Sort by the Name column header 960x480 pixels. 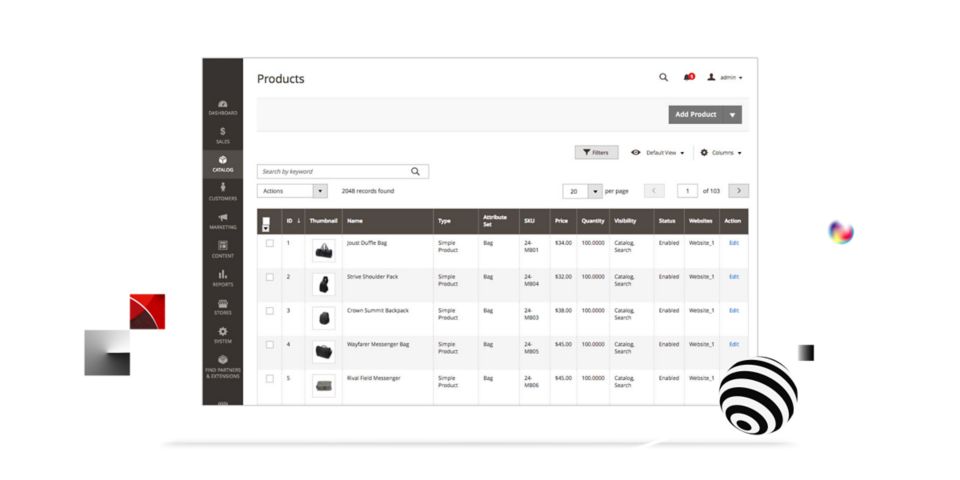pos(388,221)
